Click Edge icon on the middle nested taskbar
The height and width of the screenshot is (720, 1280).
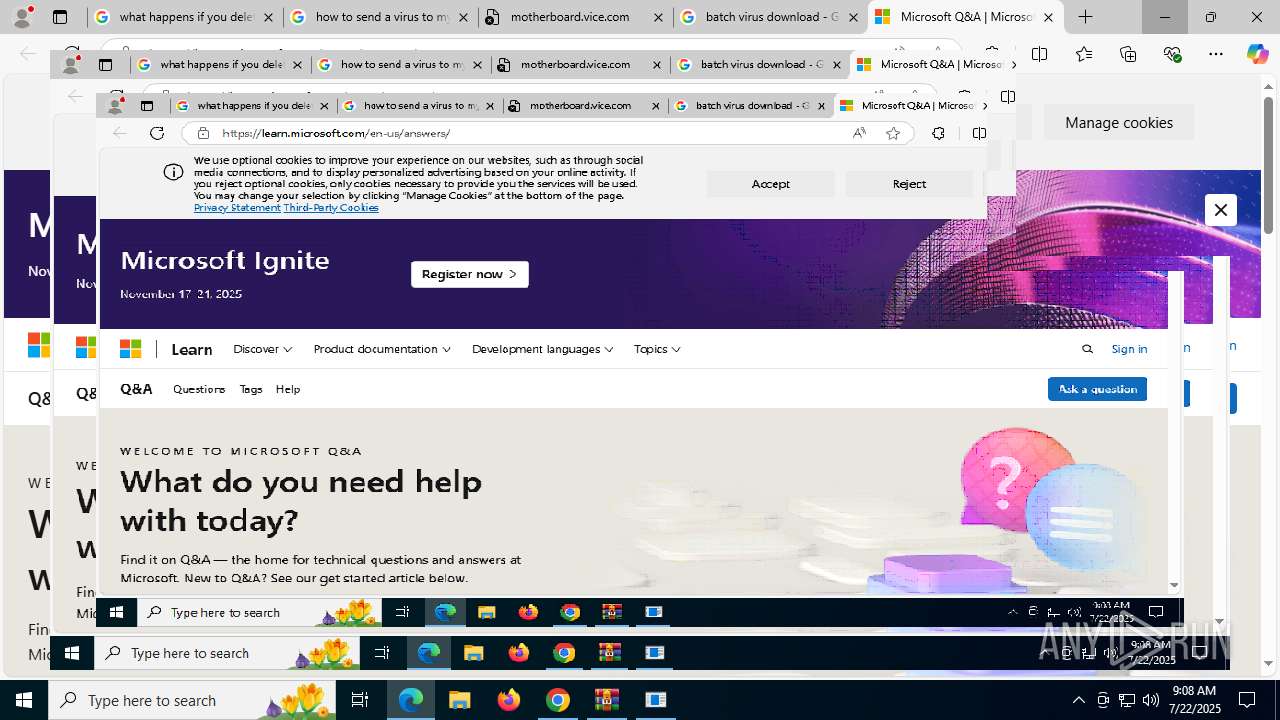pos(429,653)
